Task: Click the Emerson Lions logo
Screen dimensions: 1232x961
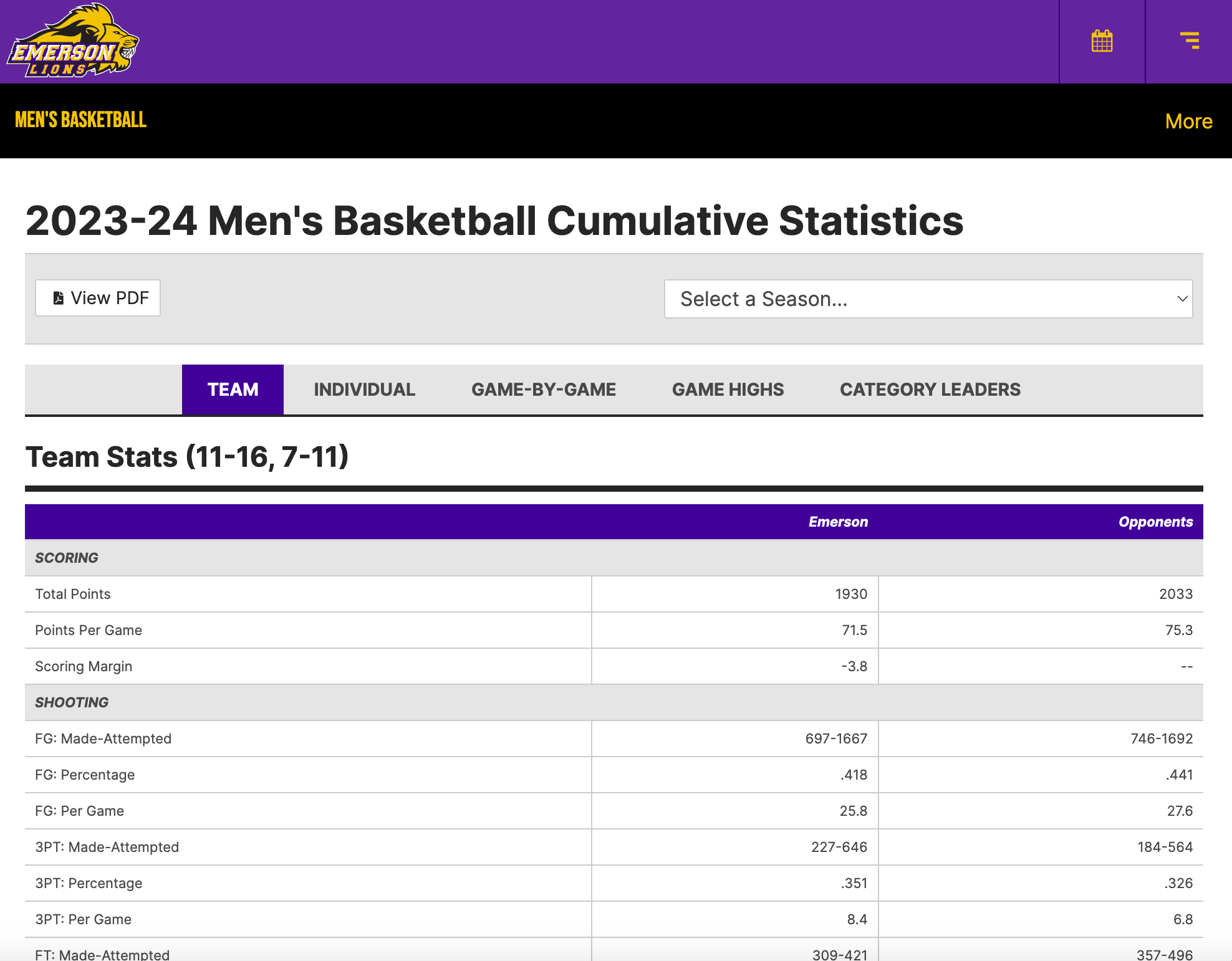Action: point(73,41)
